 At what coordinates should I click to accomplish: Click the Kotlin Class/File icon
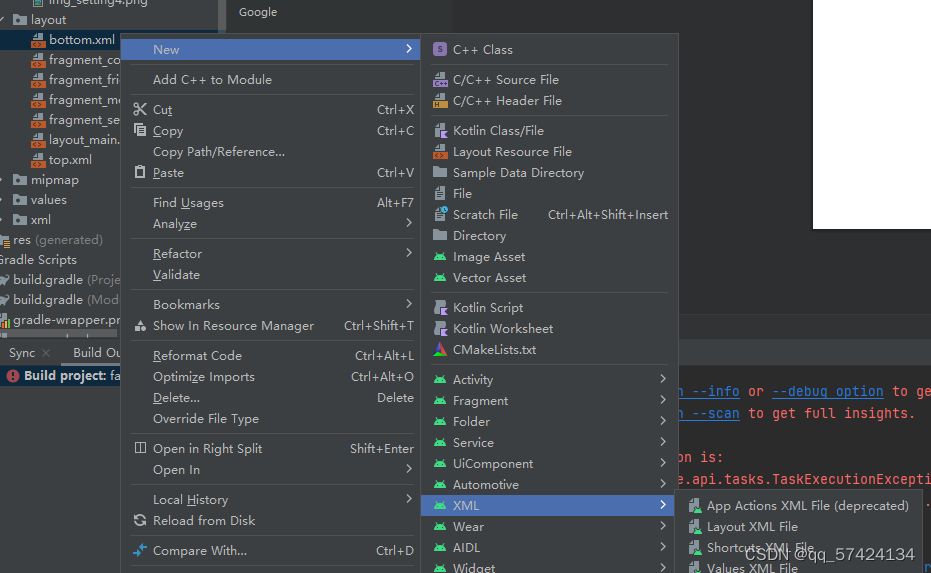(x=440, y=131)
